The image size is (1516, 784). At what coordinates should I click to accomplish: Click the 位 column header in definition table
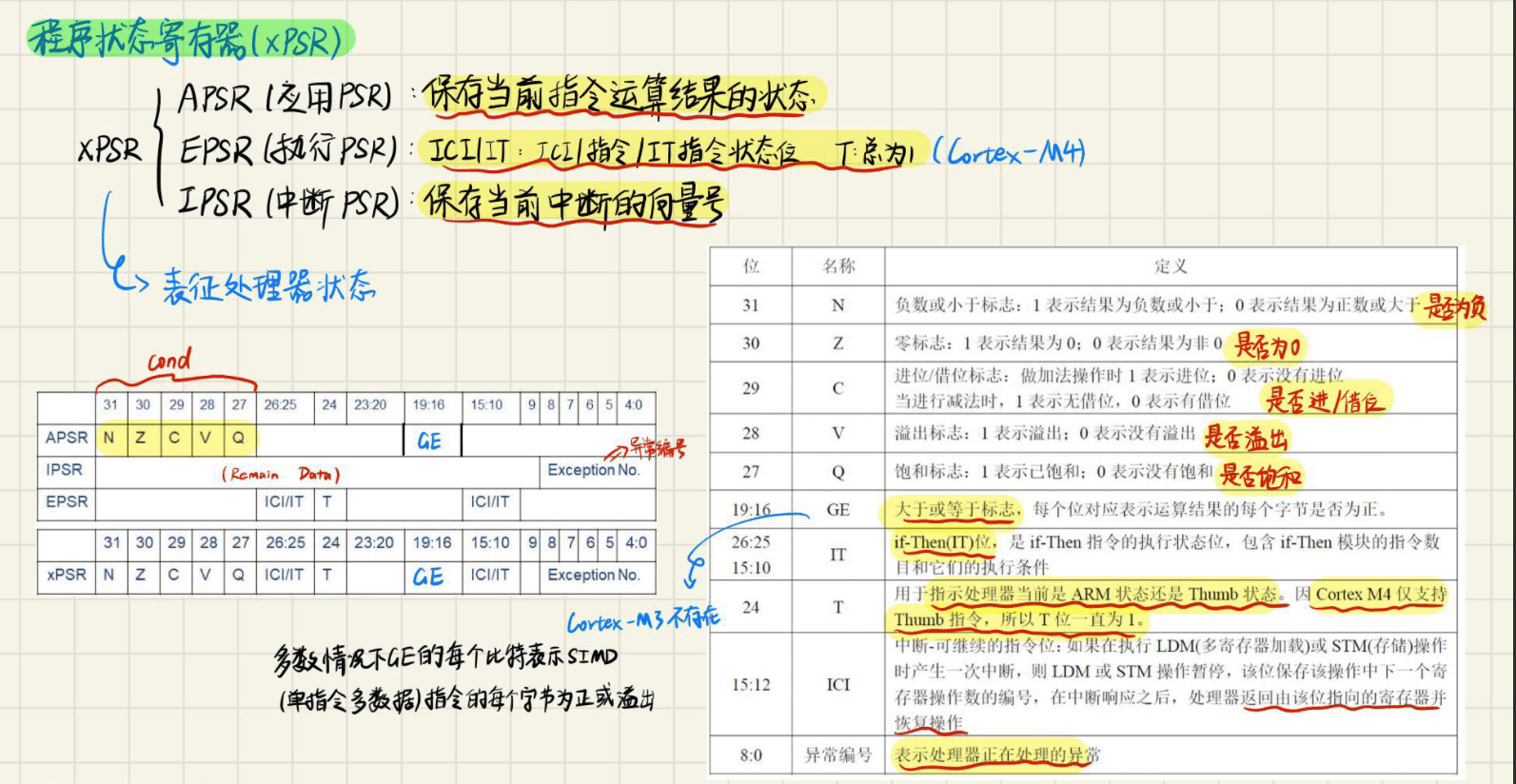(751, 266)
